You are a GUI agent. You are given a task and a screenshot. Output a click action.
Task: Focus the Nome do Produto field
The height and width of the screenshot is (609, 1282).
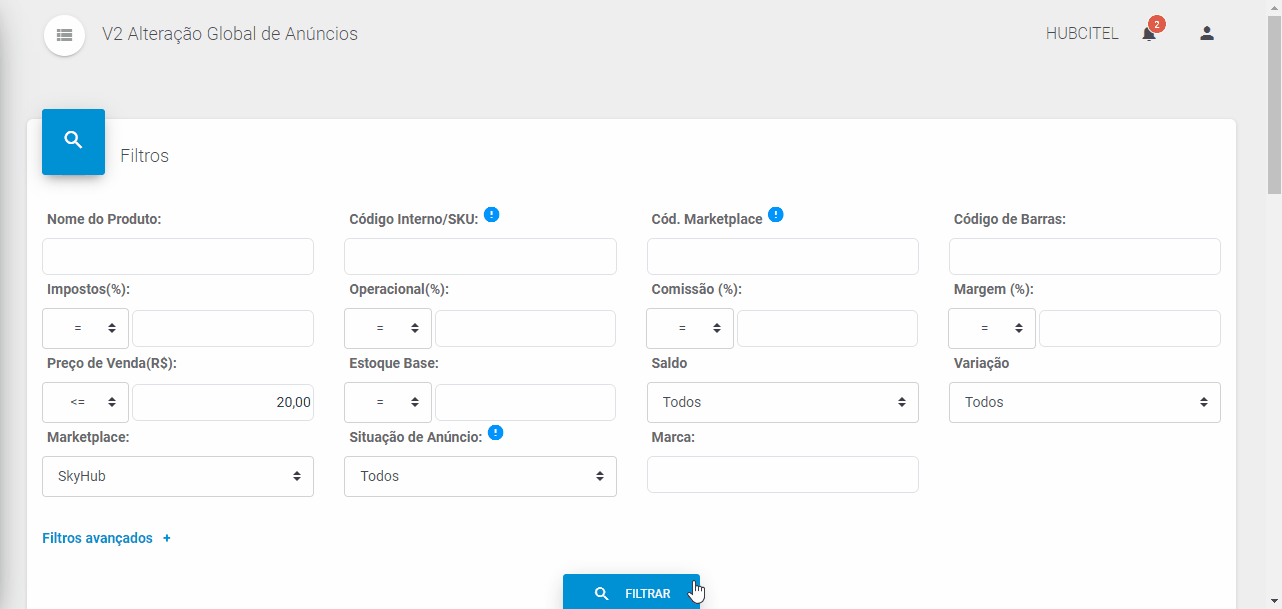pyautogui.click(x=178, y=256)
